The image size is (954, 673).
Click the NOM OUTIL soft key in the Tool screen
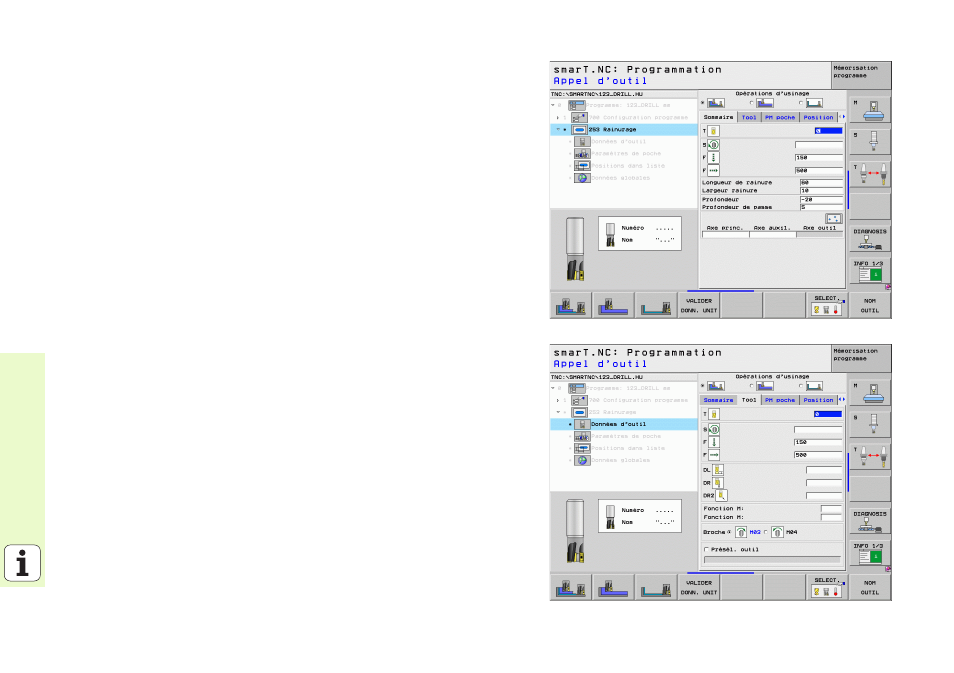pyautogui.click(x=870, y=588)
